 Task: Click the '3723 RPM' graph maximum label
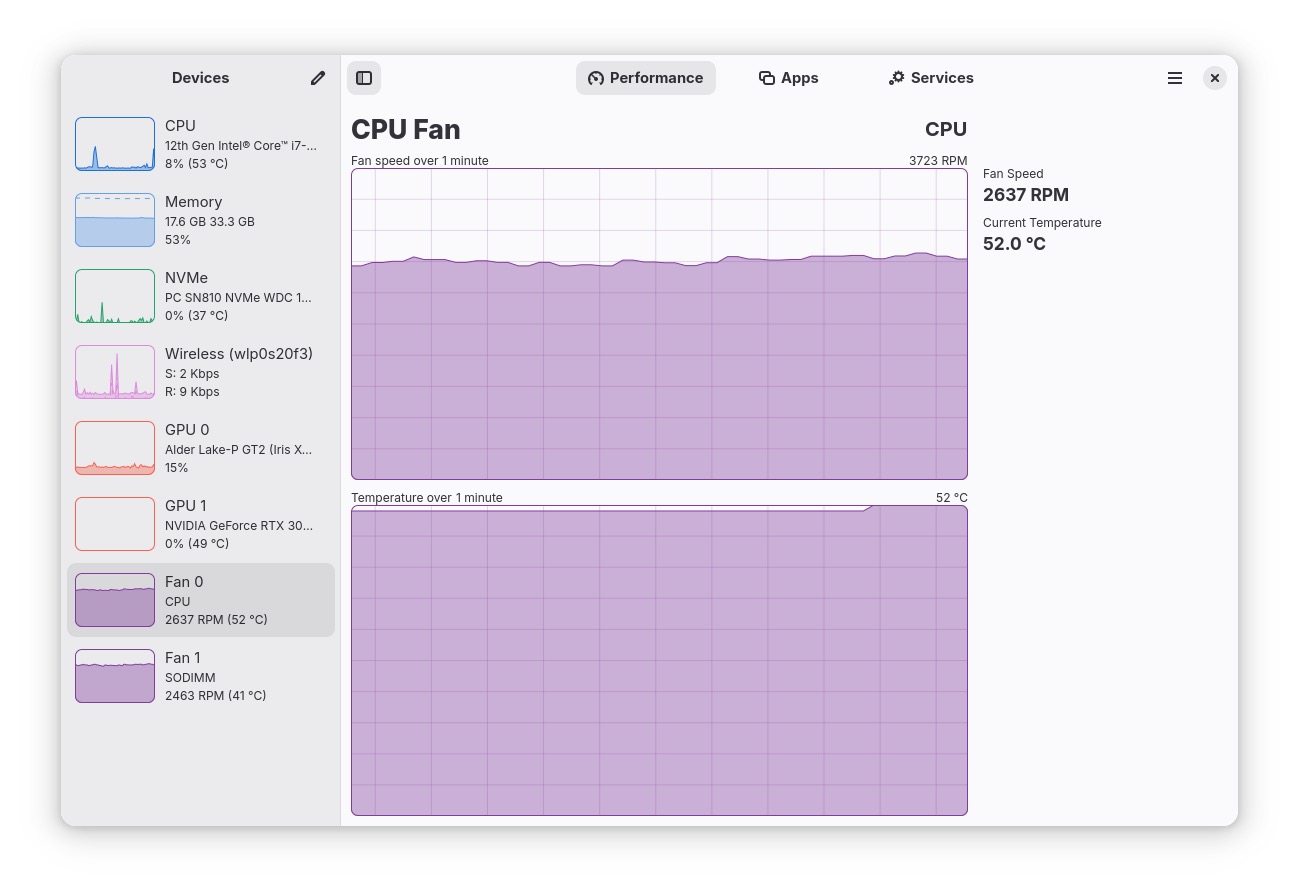(938, 161)
